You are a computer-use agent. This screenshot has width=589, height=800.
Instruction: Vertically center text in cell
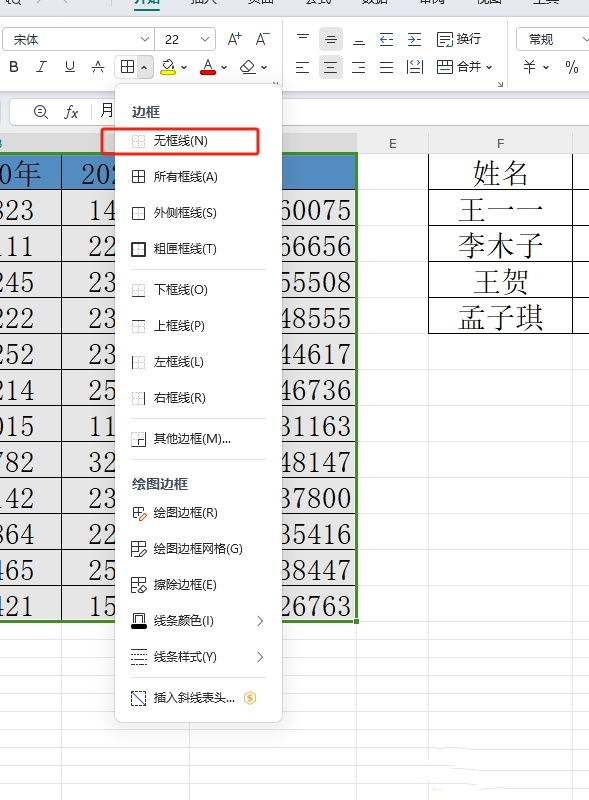[x=331, y=39]
